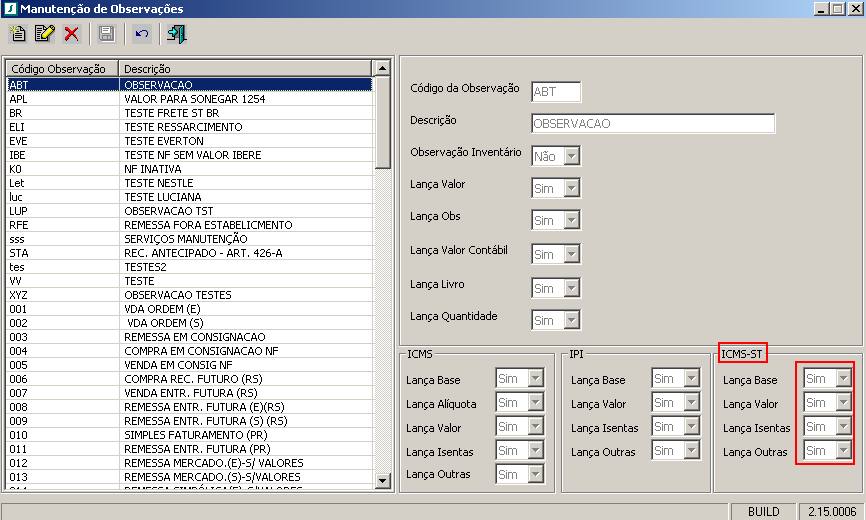The width and height of the screenshot is (866, 520).
Task: Click the list scrollbar down arrow
Action: [x=382, y=481]
